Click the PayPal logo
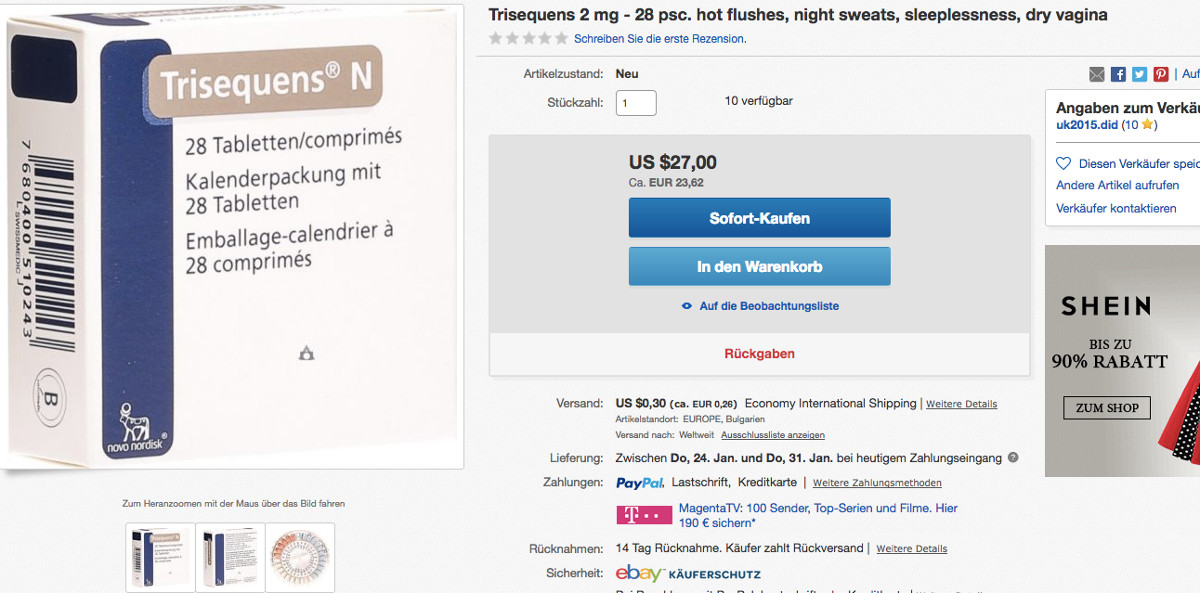Screen dimensions: 1200x593 click(640, 483)
